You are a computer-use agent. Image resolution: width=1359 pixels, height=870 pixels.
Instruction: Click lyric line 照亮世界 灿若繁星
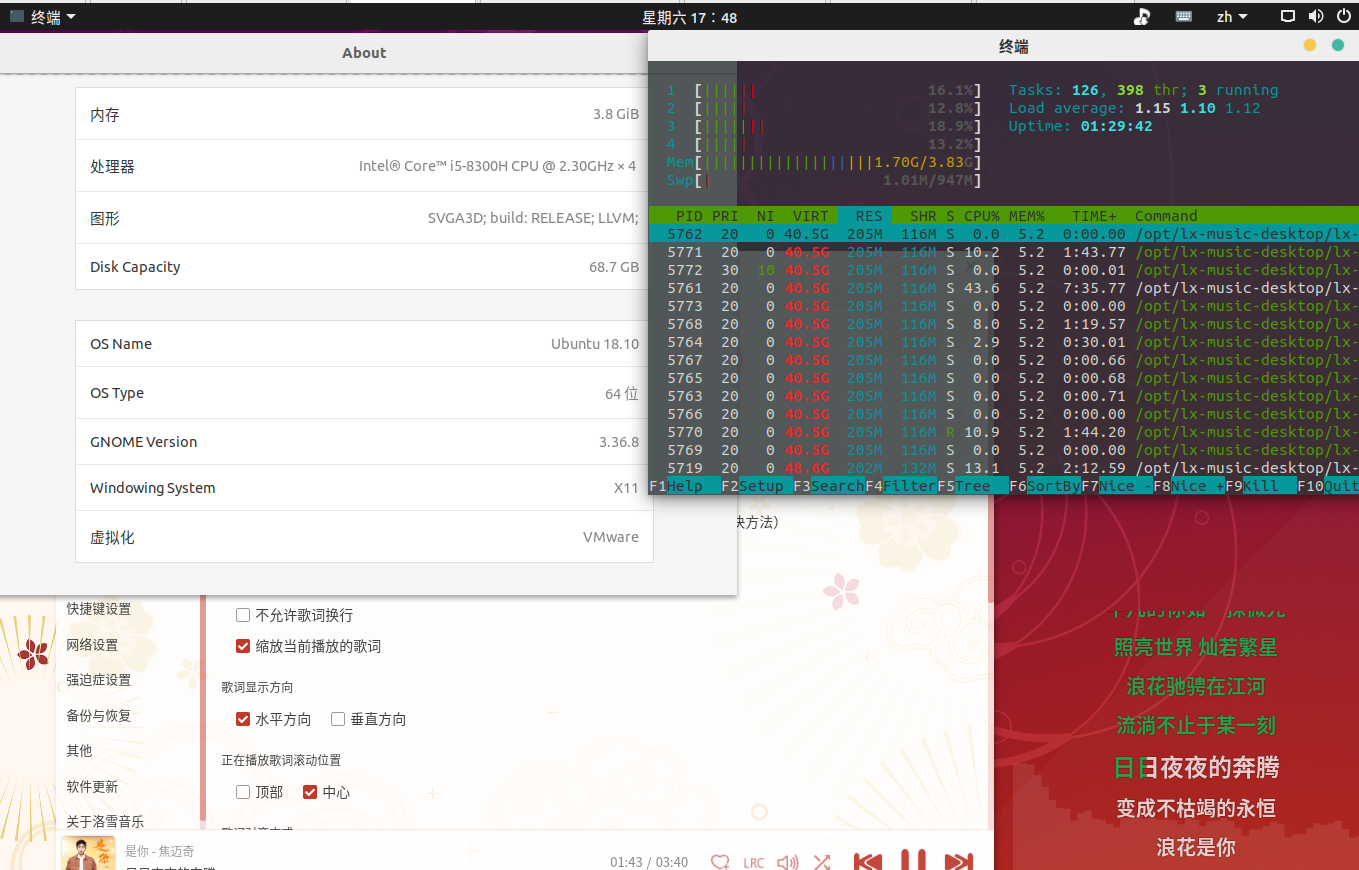point(1196,647)
